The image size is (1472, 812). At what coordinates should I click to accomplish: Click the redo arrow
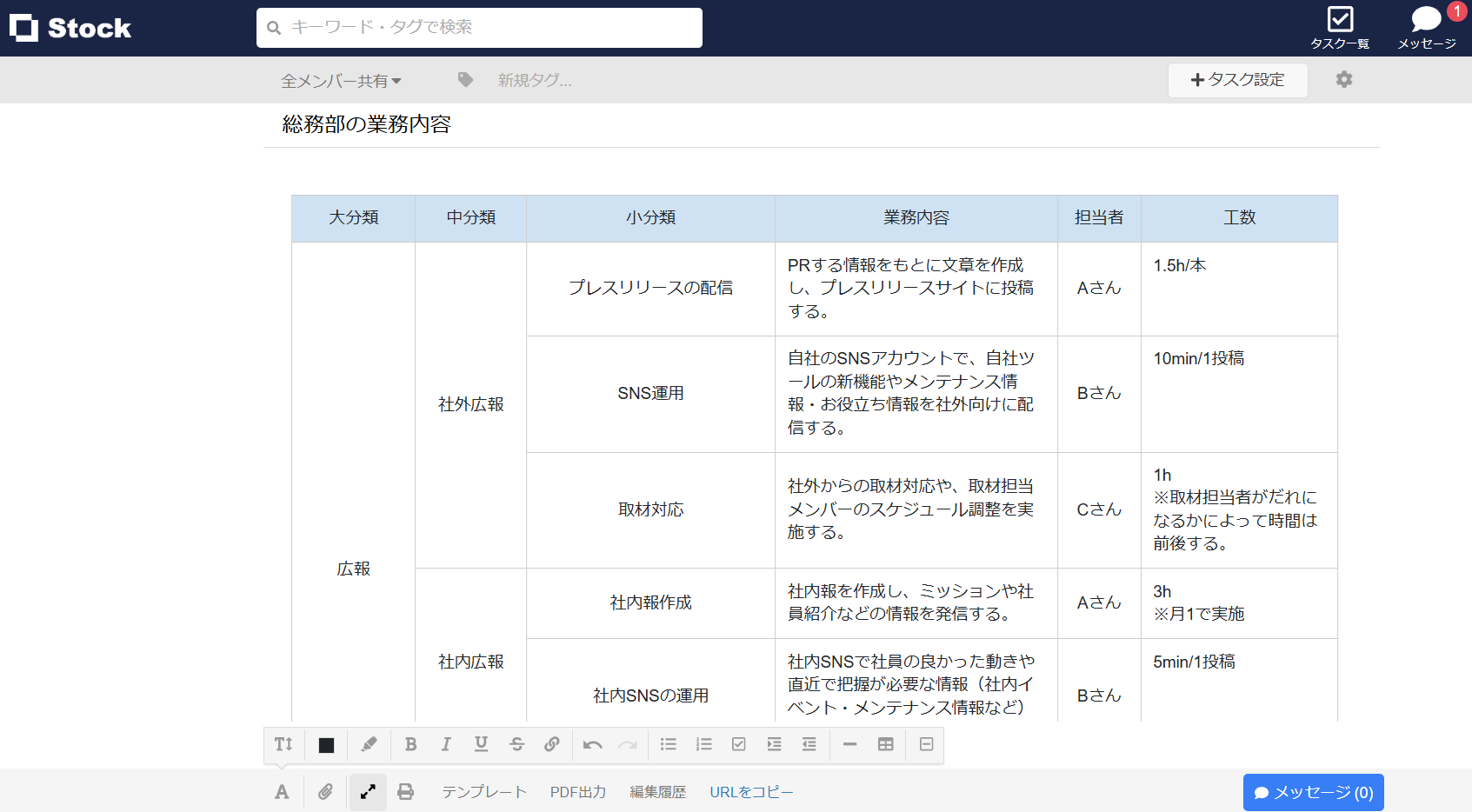tap(628, 745)
